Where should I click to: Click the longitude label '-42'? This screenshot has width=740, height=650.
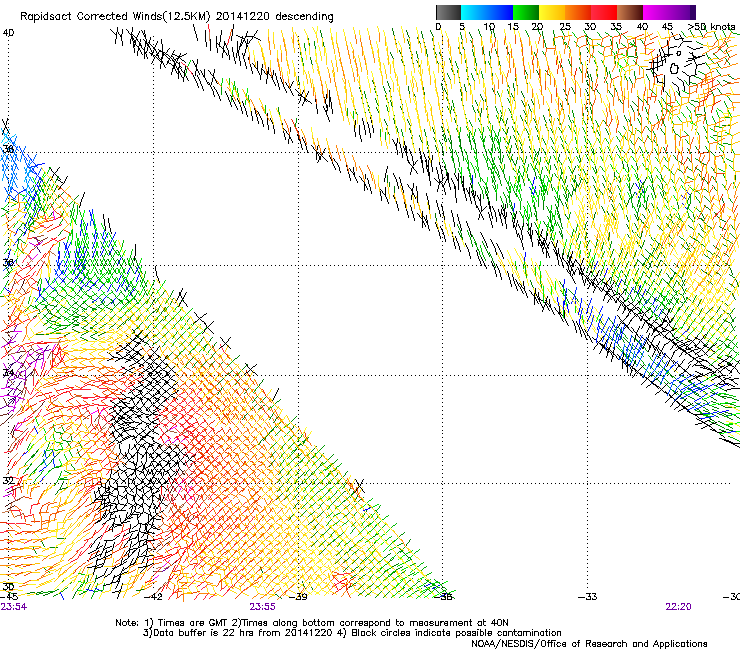click(x=153, y=597)
